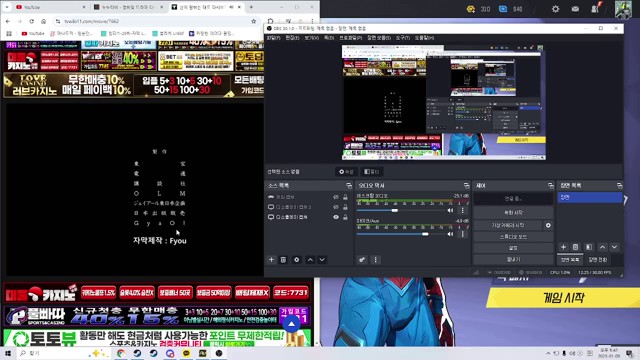Viewport: 640px width, 360px height.
Task: Mute the Mic/Aux speaker icon
Action: coord(450,234)
